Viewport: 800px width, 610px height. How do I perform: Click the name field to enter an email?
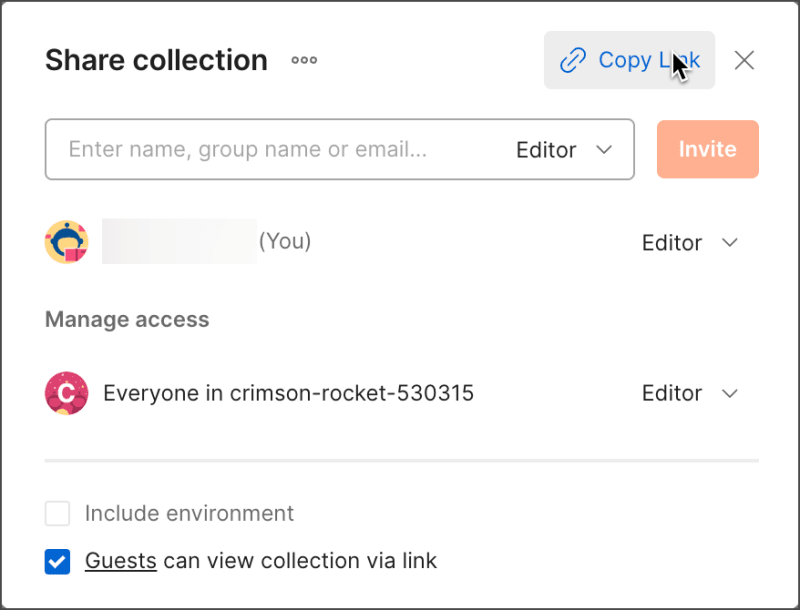click(250, 150)
